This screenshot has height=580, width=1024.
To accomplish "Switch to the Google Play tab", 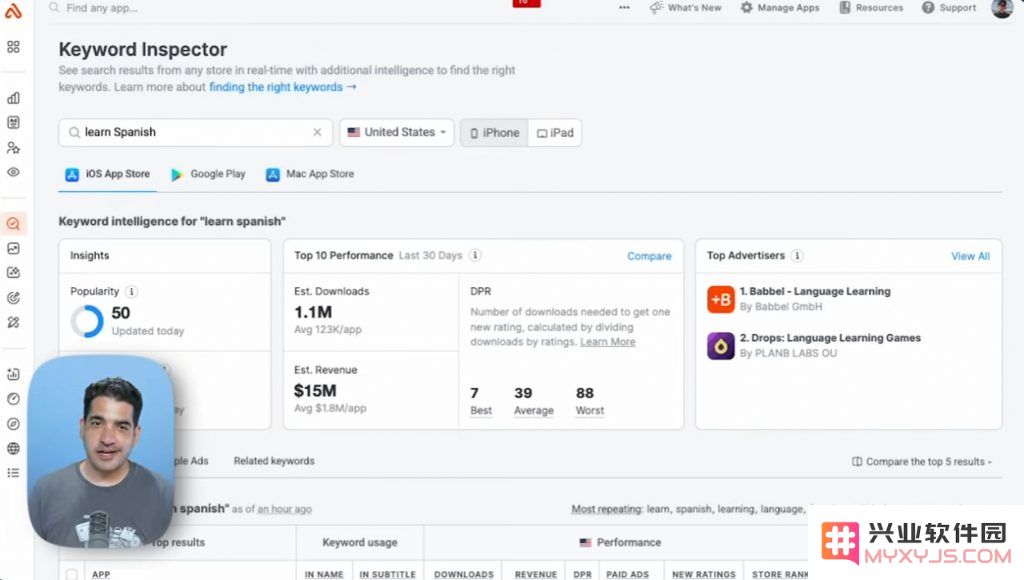I will click(x=208, y=174).
